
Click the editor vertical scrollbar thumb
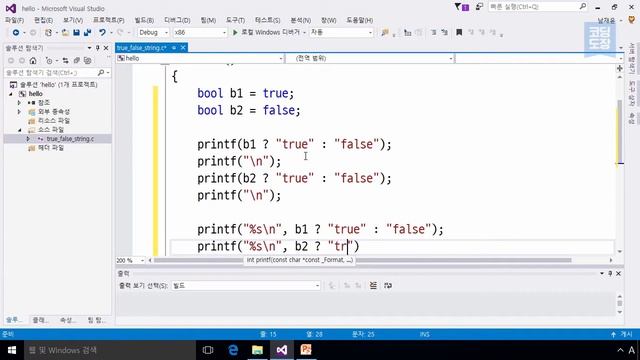point(620,131)
